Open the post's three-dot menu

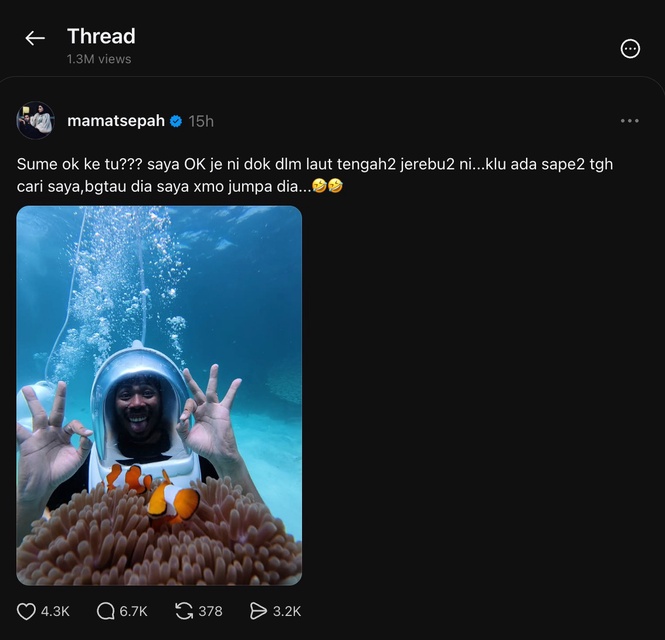[629, 121]
